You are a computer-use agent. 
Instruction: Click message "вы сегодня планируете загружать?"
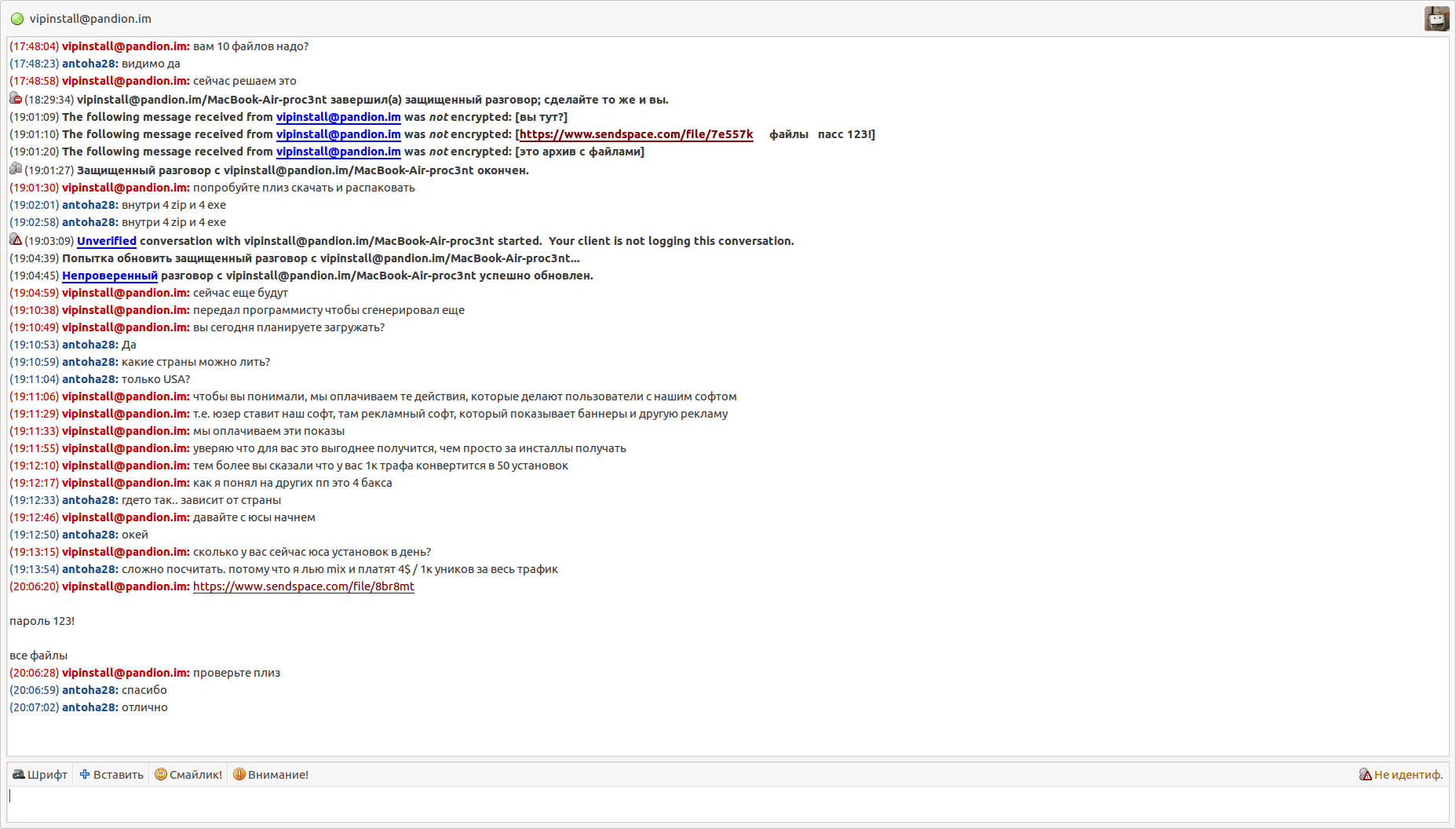click(289, 327)
